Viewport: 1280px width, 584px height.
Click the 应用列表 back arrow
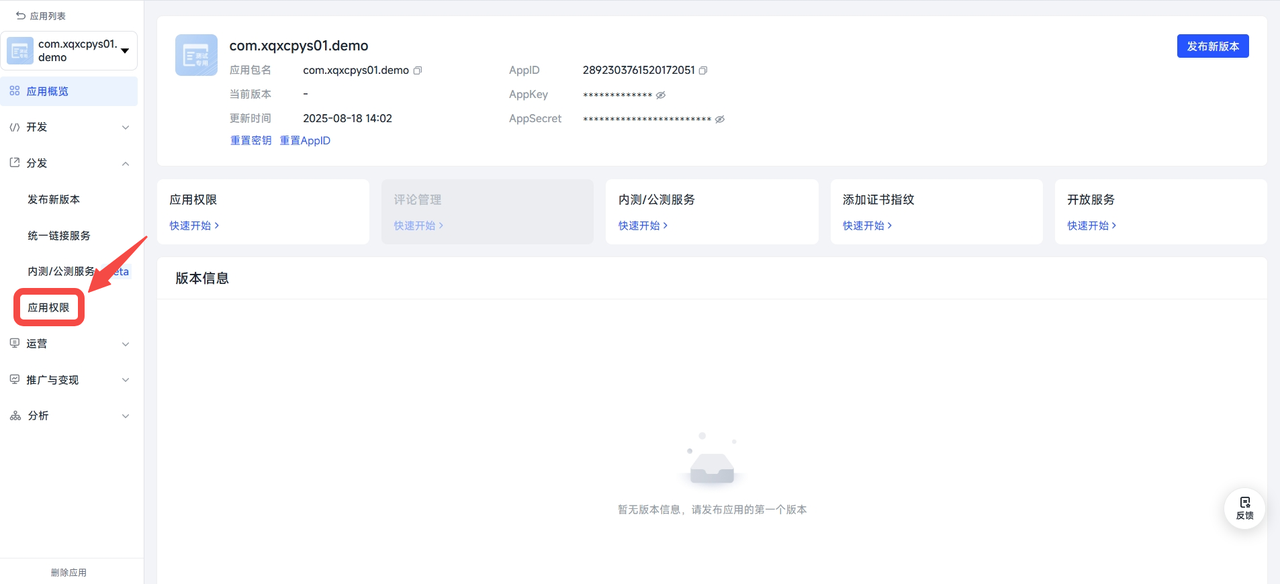tap(21, 16)
